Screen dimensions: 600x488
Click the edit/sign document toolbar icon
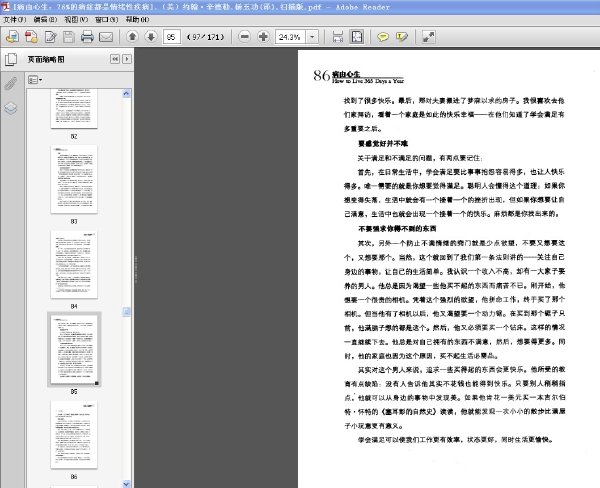point(50,37)
